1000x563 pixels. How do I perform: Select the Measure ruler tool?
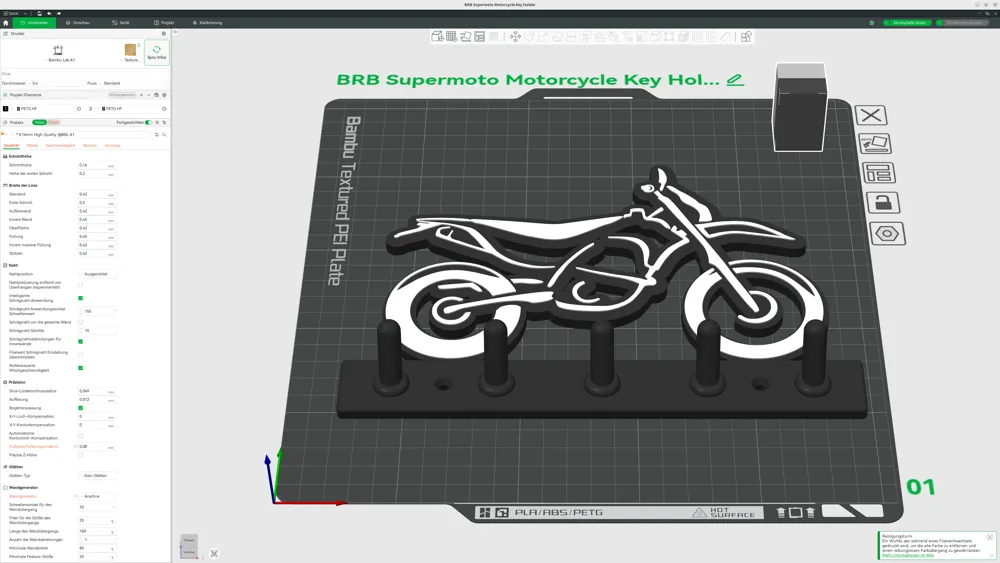coord(726,37)
